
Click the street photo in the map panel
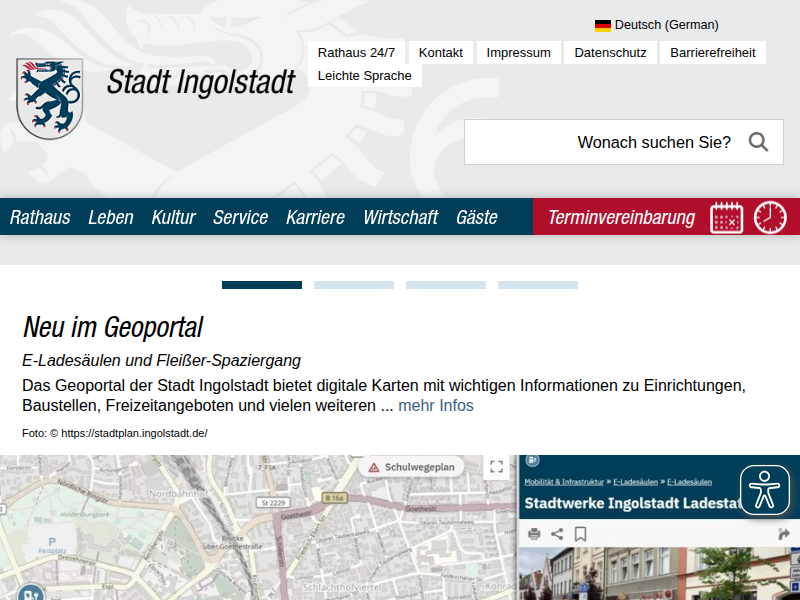coord(659,573)
